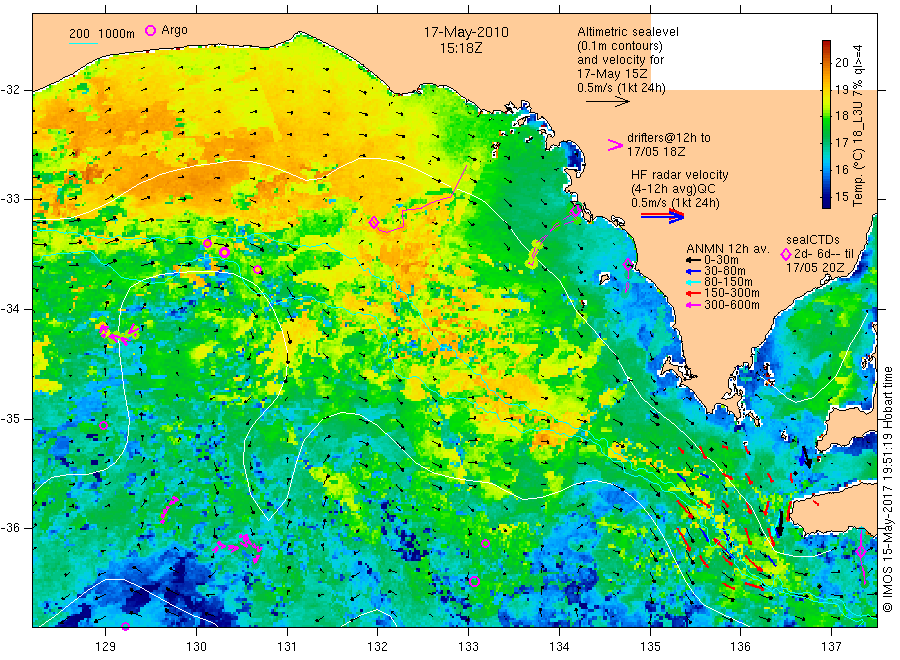This screenshot has width=900, height=660.
Task: Click the 129 longitude axis label
Action: (105, 647)
